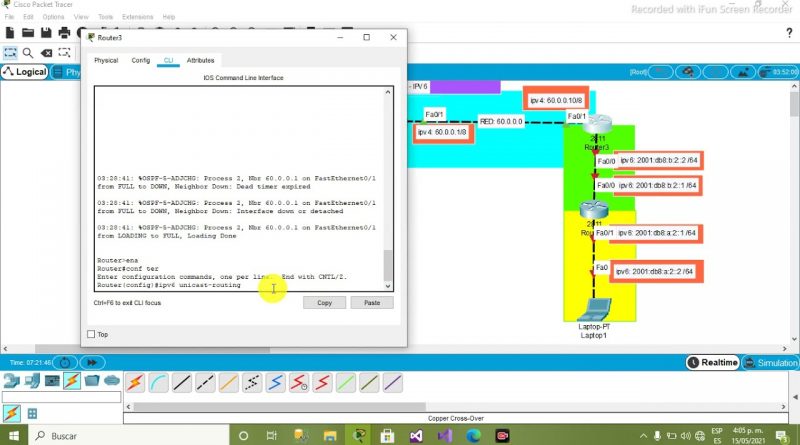Pick the Phone dotted cable
This screenshot has height=445, width=800.
[x=252, y=383]
